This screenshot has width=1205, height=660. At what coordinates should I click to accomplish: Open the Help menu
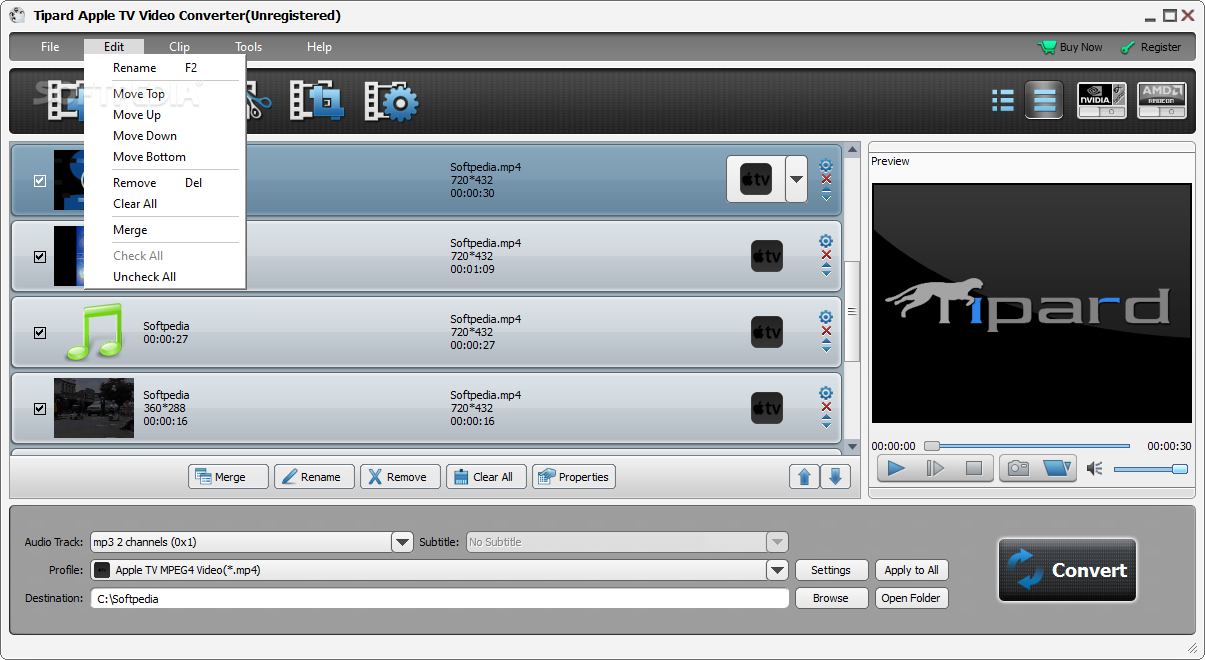tap(319, 47)
